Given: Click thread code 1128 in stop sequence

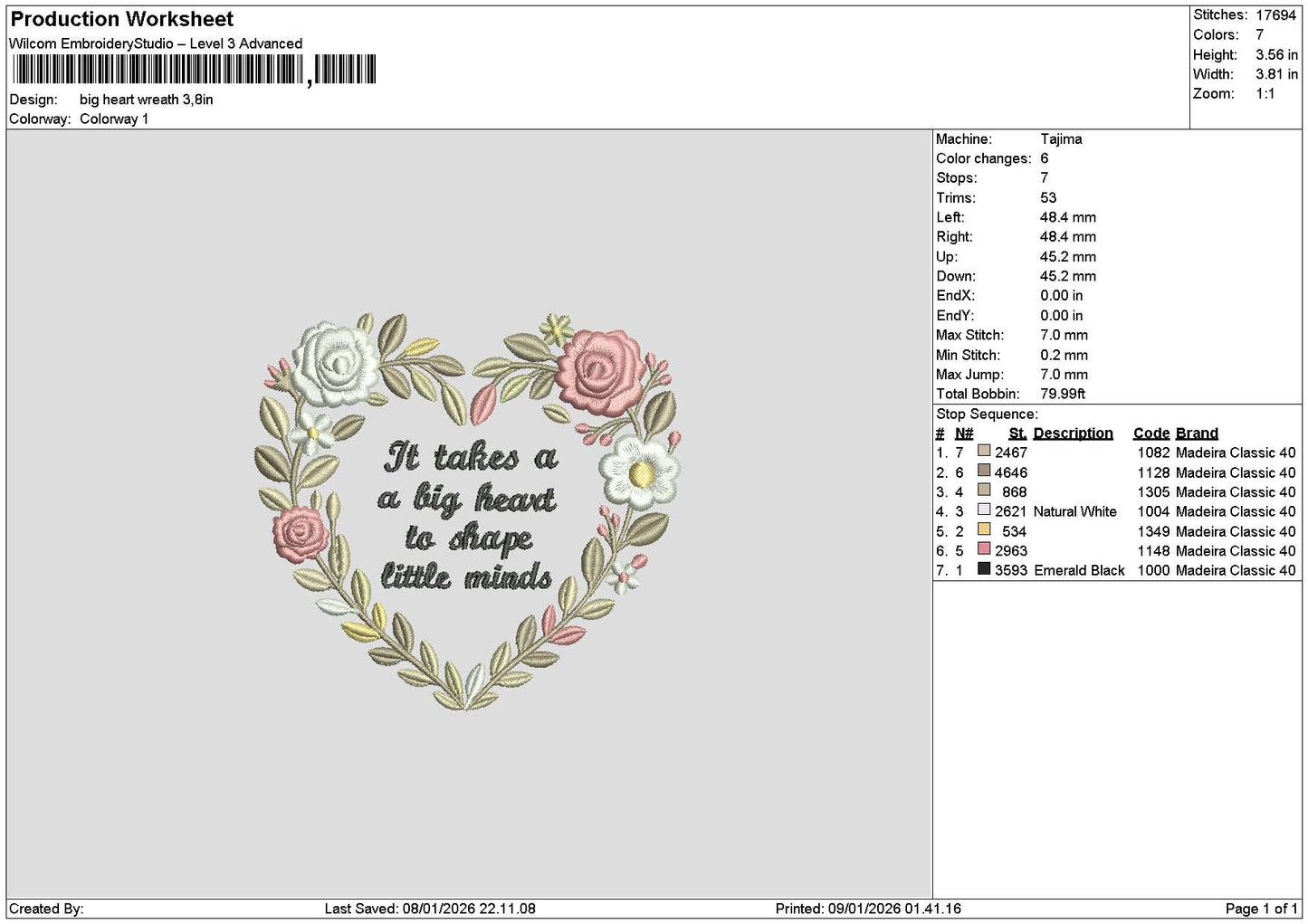Looking at the screenshot, I should pos(1153,472).
